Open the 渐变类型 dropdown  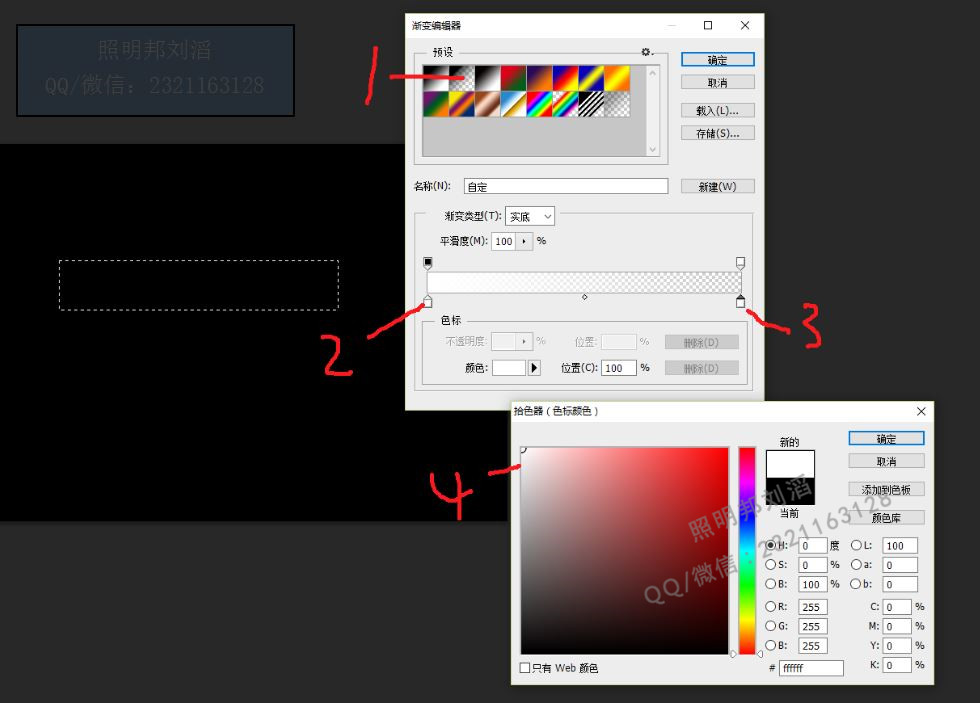click(530, 216)
